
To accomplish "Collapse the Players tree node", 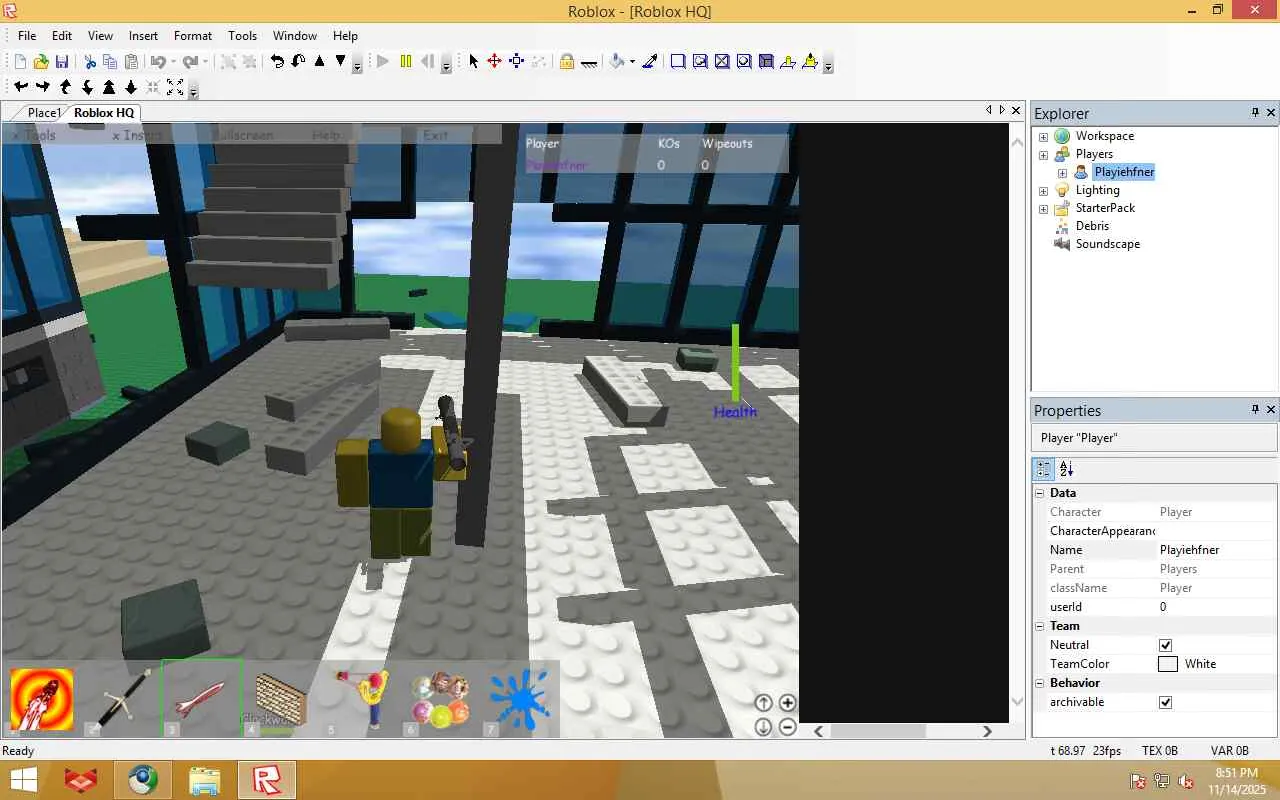I will (1043, 154).
